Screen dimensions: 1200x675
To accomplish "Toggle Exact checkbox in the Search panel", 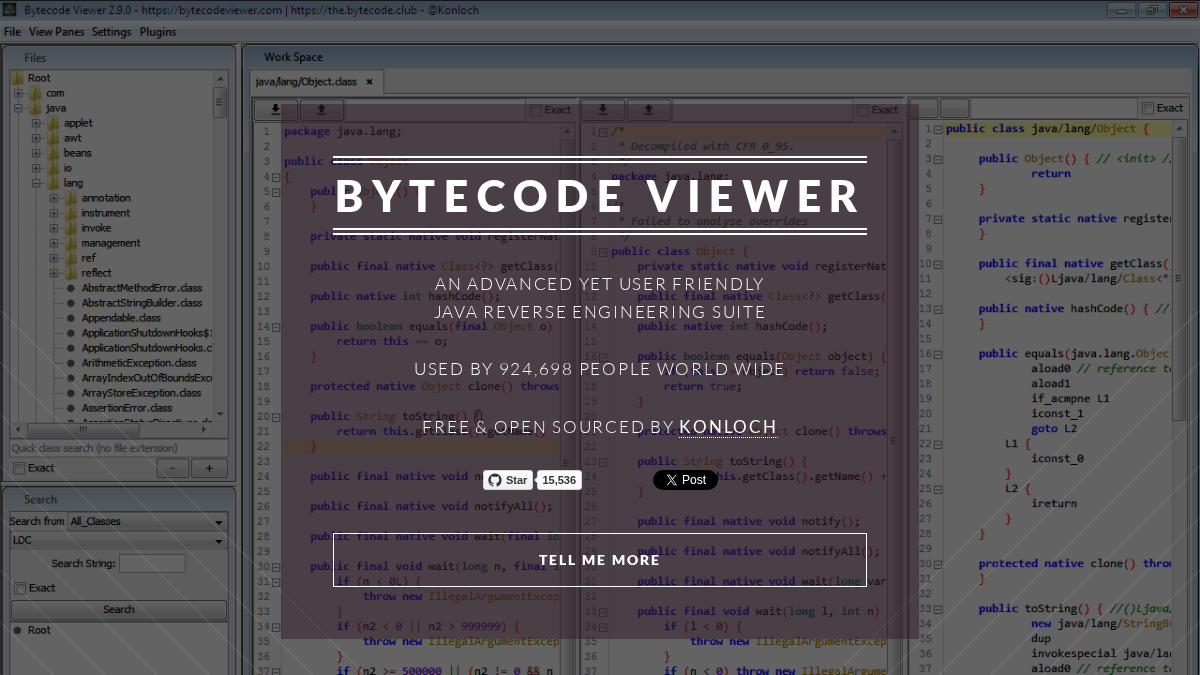I will tap(19, 588).
